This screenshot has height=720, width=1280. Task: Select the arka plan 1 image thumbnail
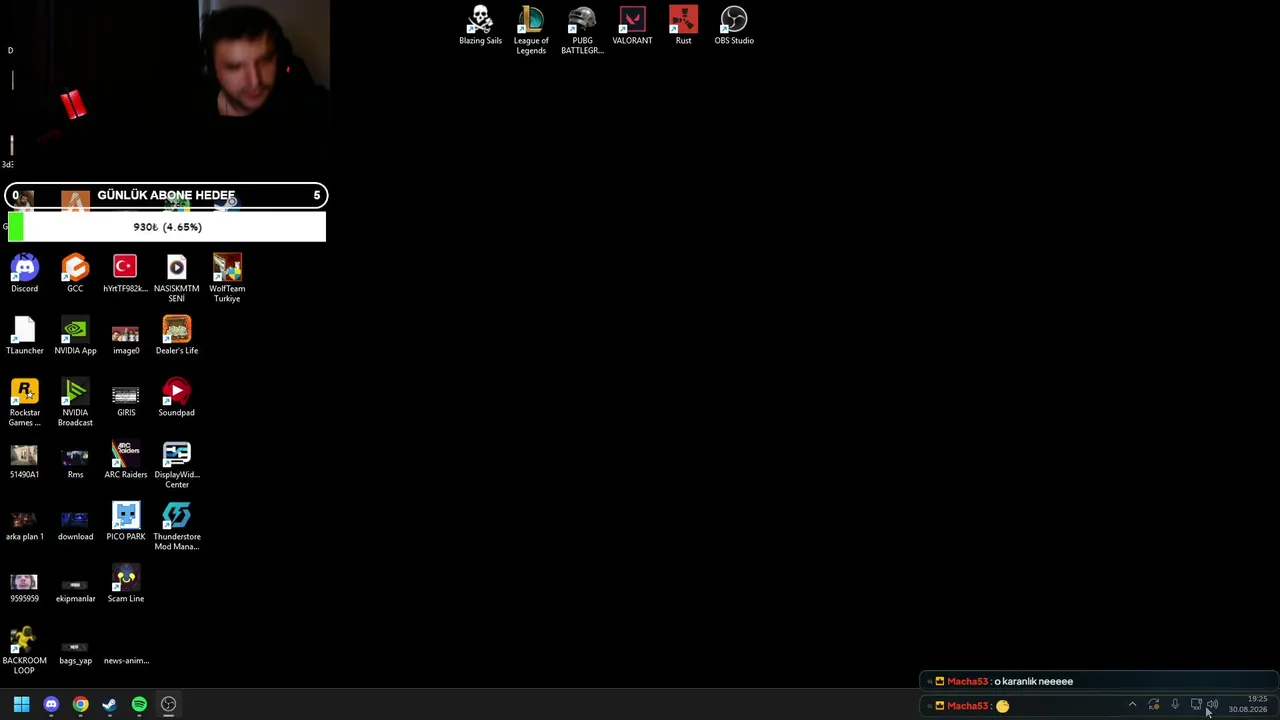[25, 522]
